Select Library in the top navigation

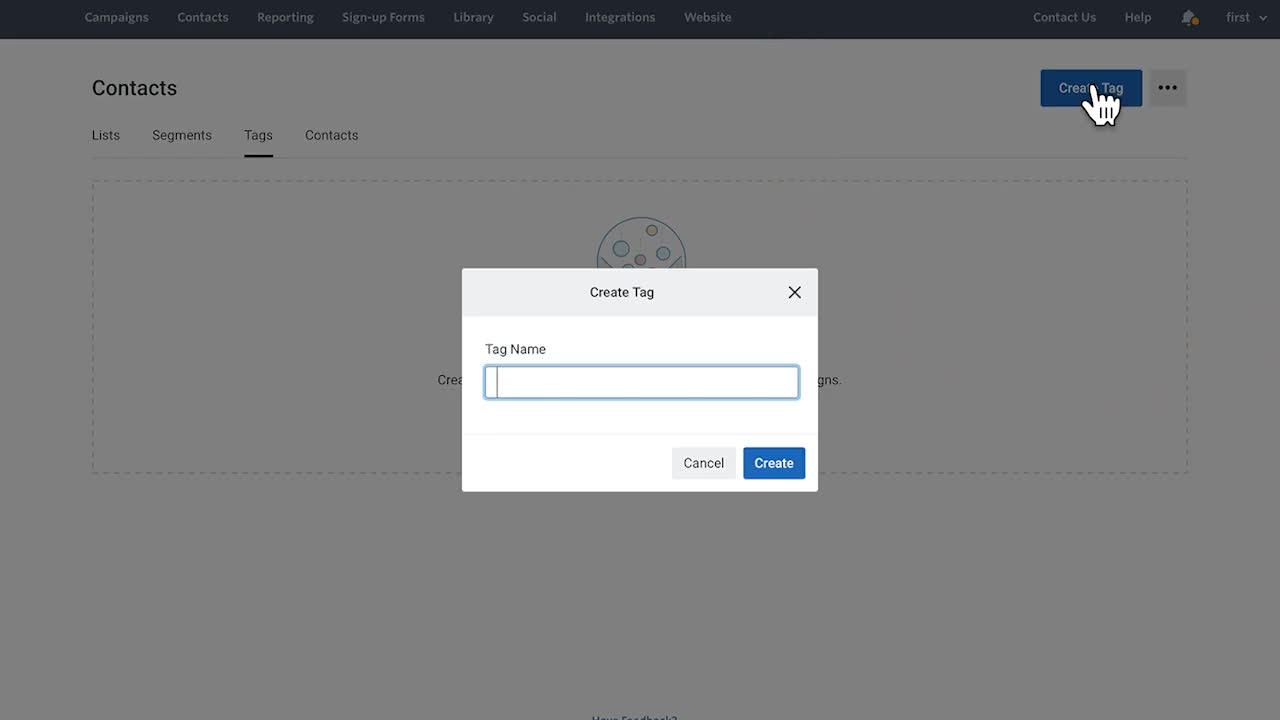473,17
